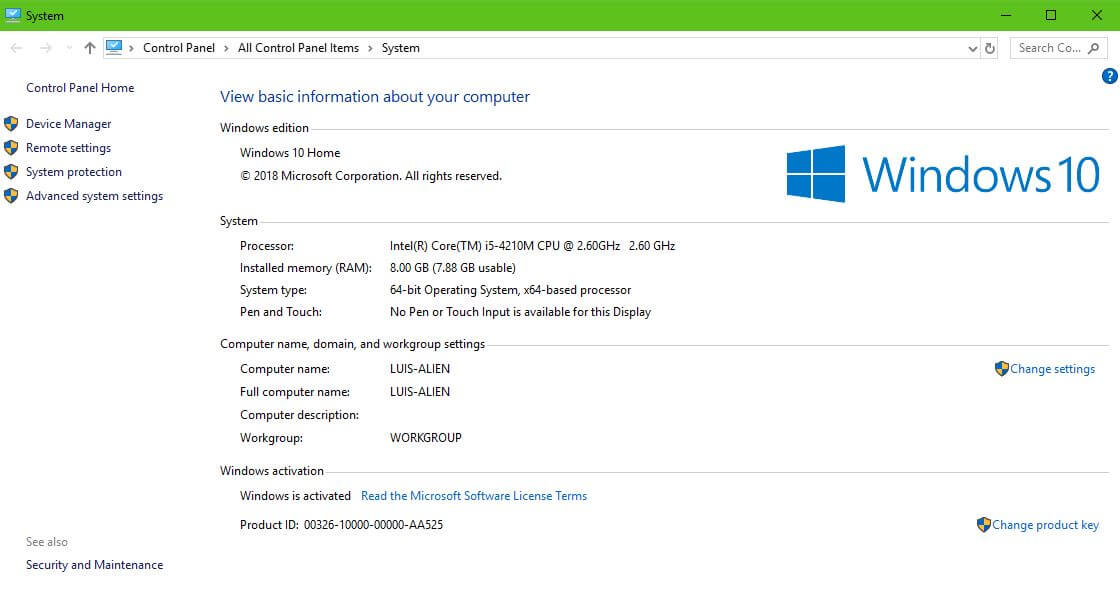
Task: Select the 8.00 GB (7.88 GB usable) value
Action: click(x=453, y=268)
